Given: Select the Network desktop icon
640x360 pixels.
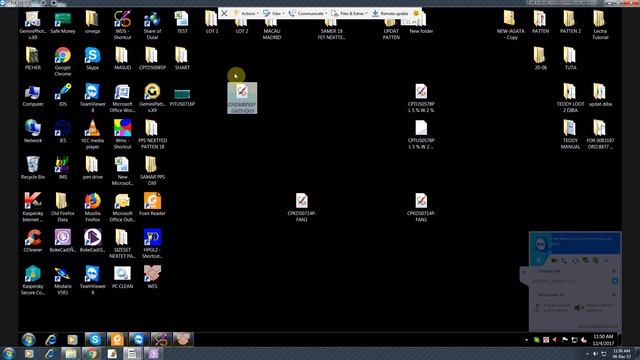Looking at the screenshot, I should [33, 131].
